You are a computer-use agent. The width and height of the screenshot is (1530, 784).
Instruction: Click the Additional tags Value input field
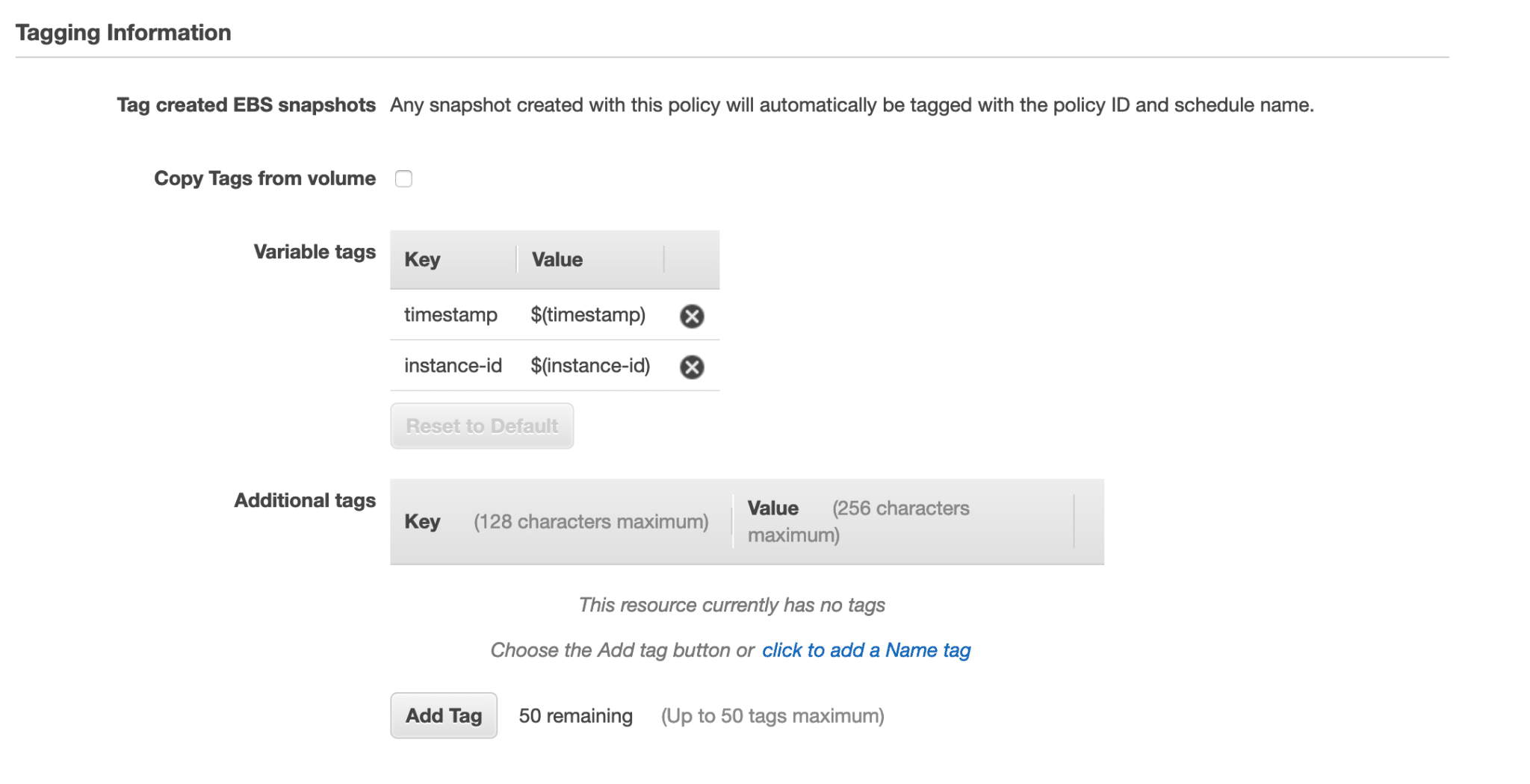[896, 521]
